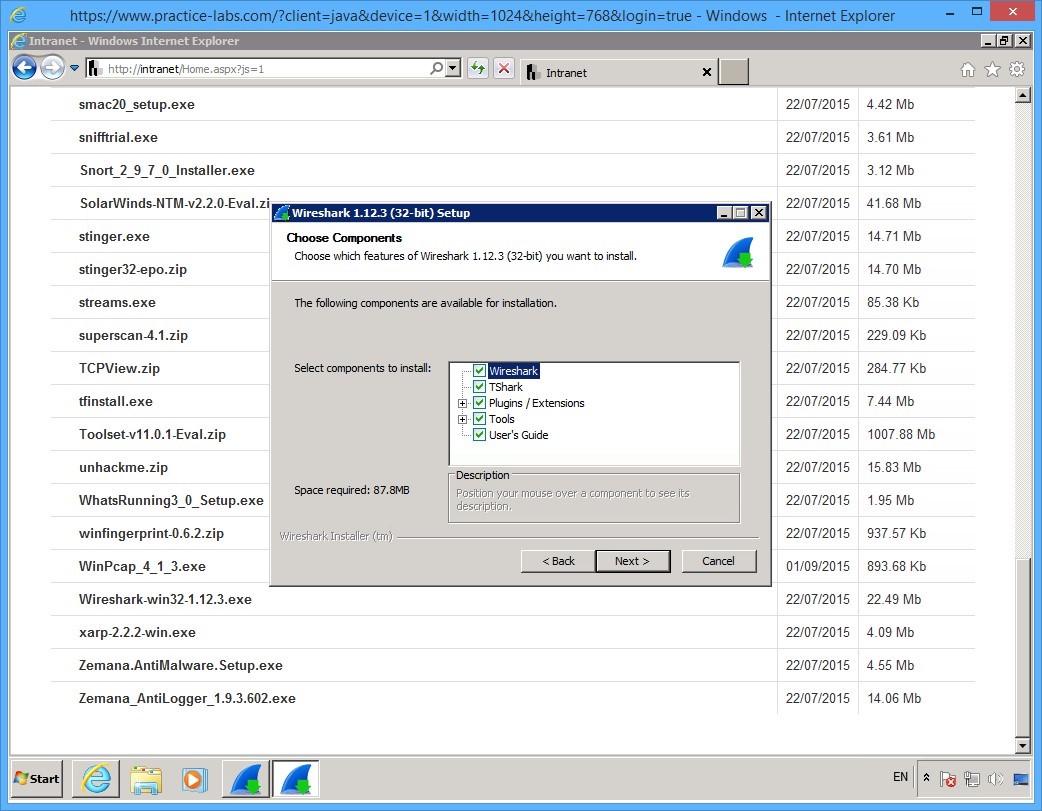
Task: Uncheck the User's Guide component
Action: coord(479,435)
